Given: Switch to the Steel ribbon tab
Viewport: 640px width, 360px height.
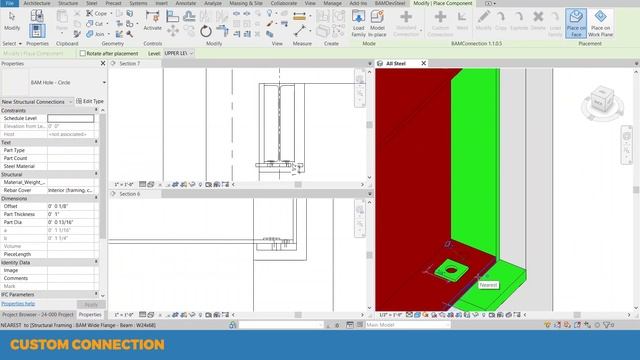Looking at the screenshot, I should click(91, 3).
